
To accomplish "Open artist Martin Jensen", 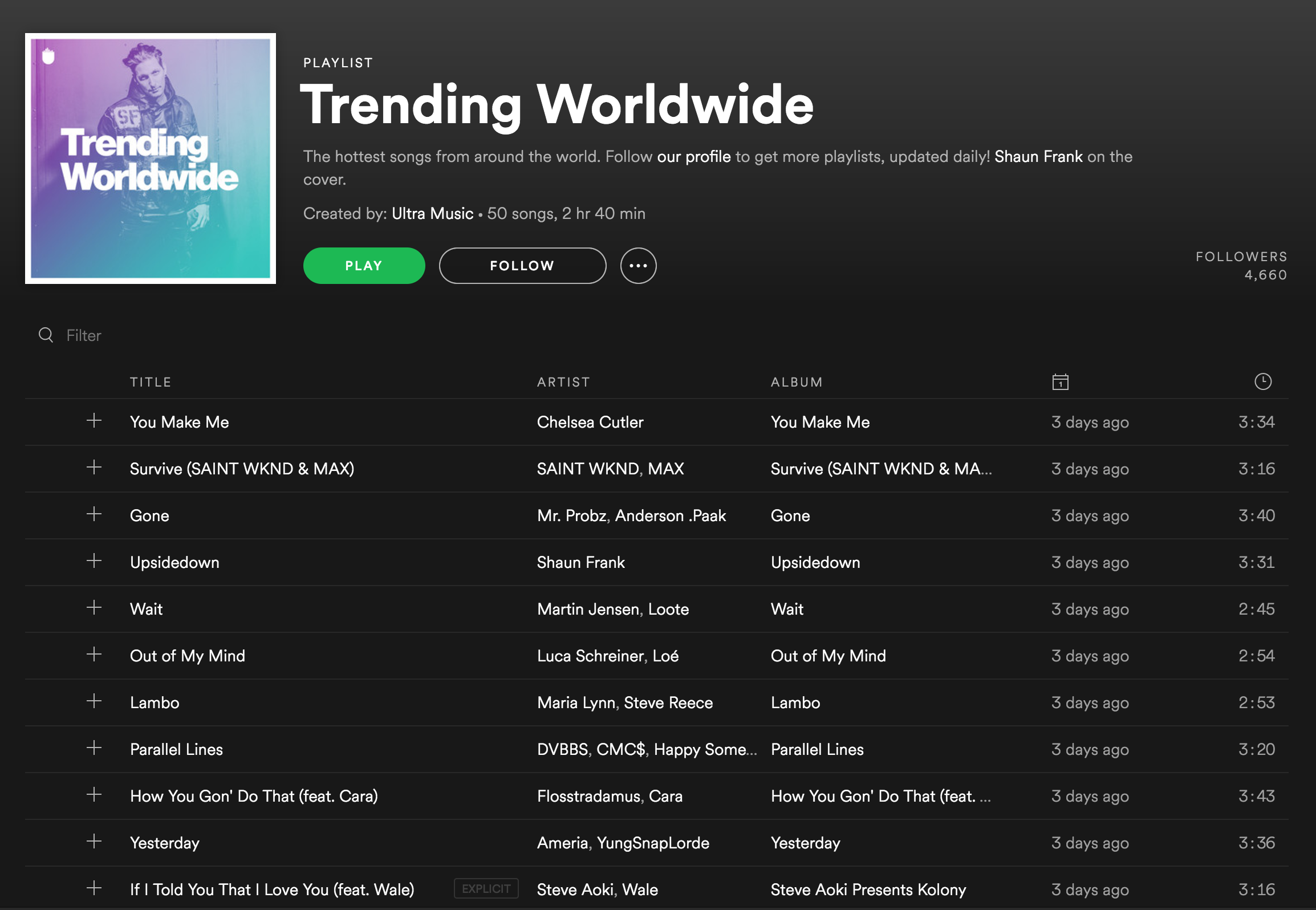I will pyautogui.click(x=588, y=610).
